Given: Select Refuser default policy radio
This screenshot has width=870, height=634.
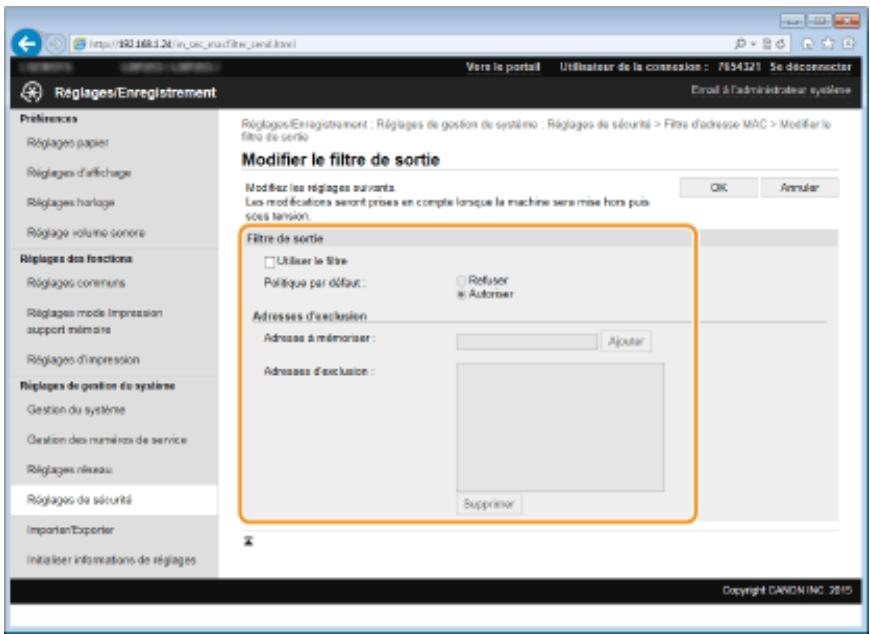Looking at the screenshot, I should point(461,281).
